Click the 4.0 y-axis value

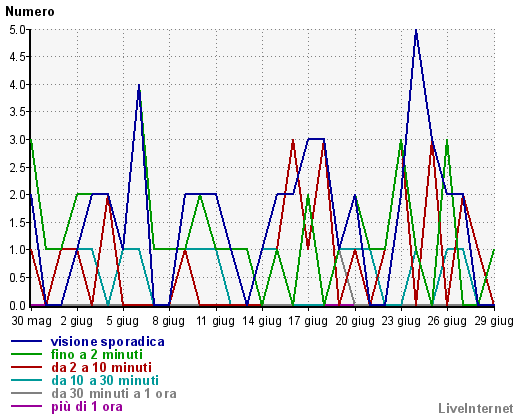17,85
